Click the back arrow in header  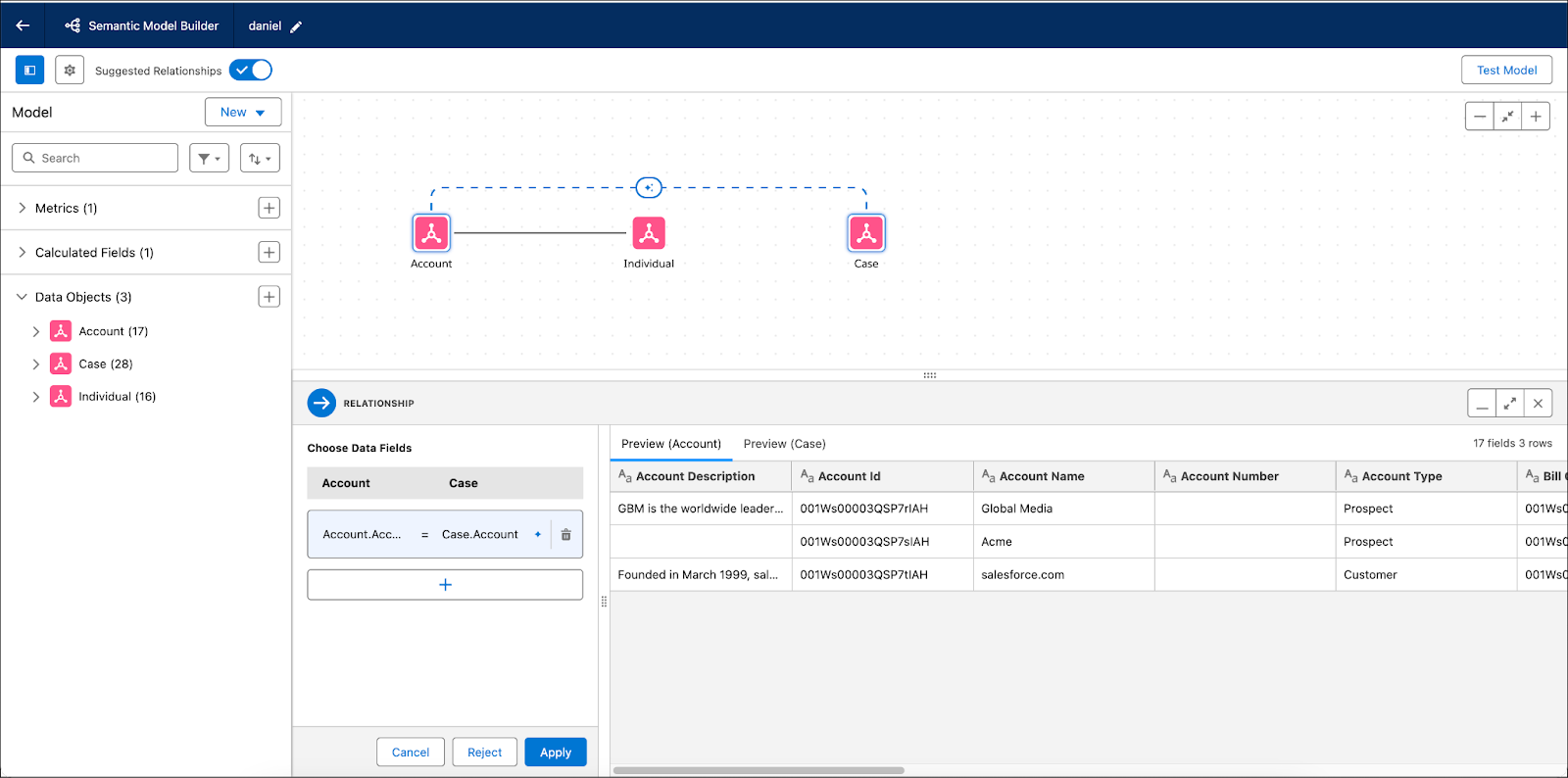coord(23,25)
